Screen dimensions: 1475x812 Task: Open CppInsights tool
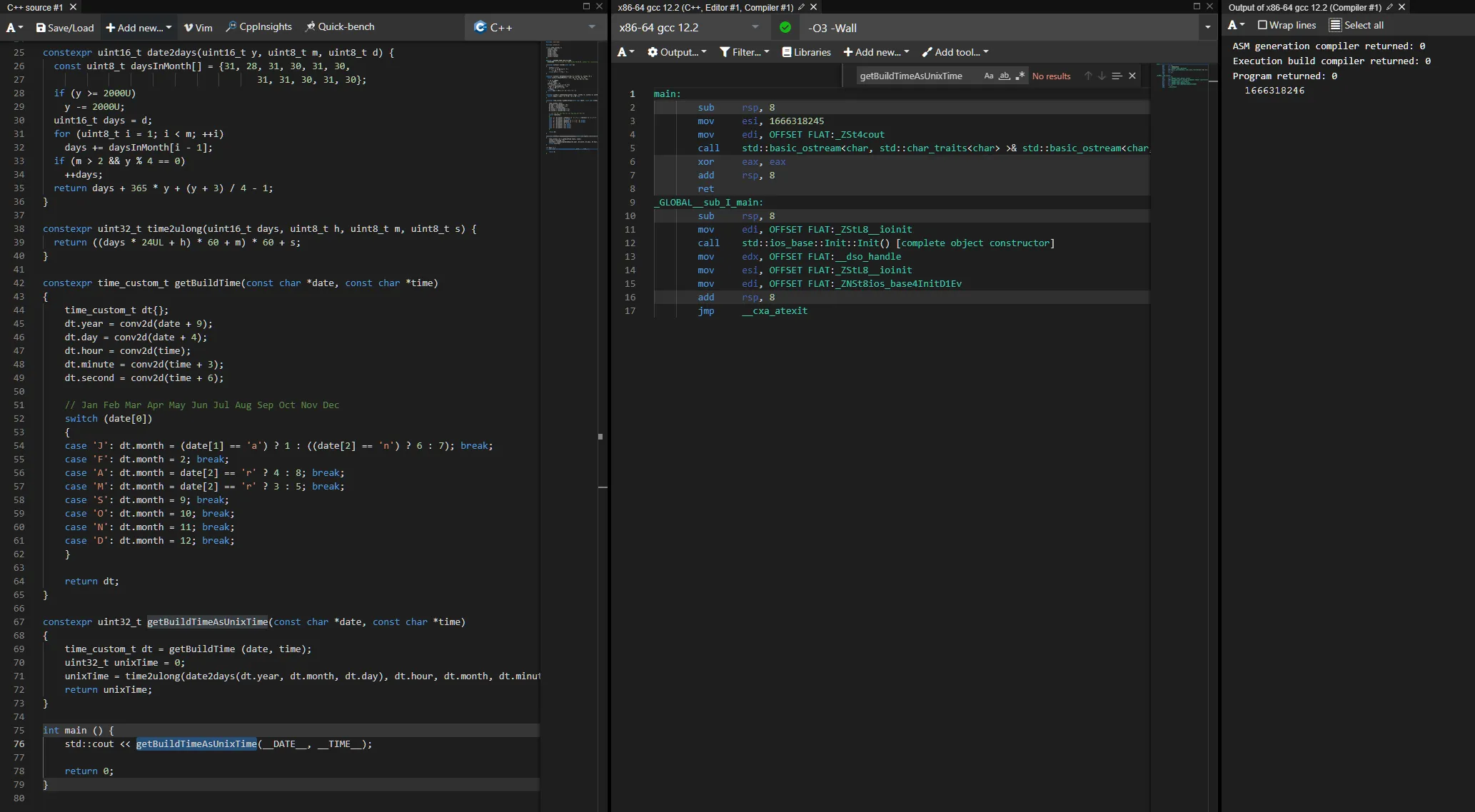point(258,26)
